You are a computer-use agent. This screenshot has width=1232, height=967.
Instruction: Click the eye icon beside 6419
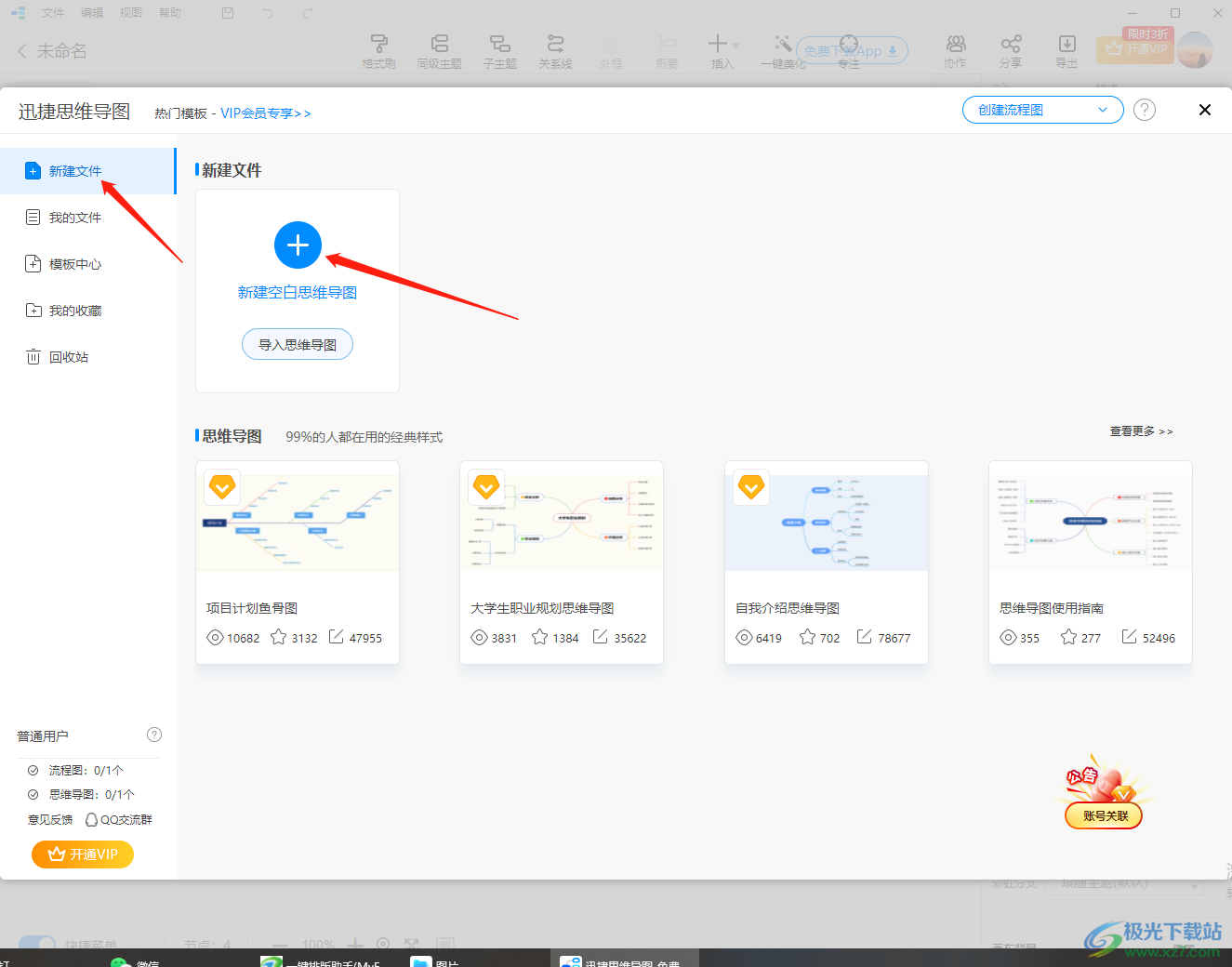coord(744,638)
